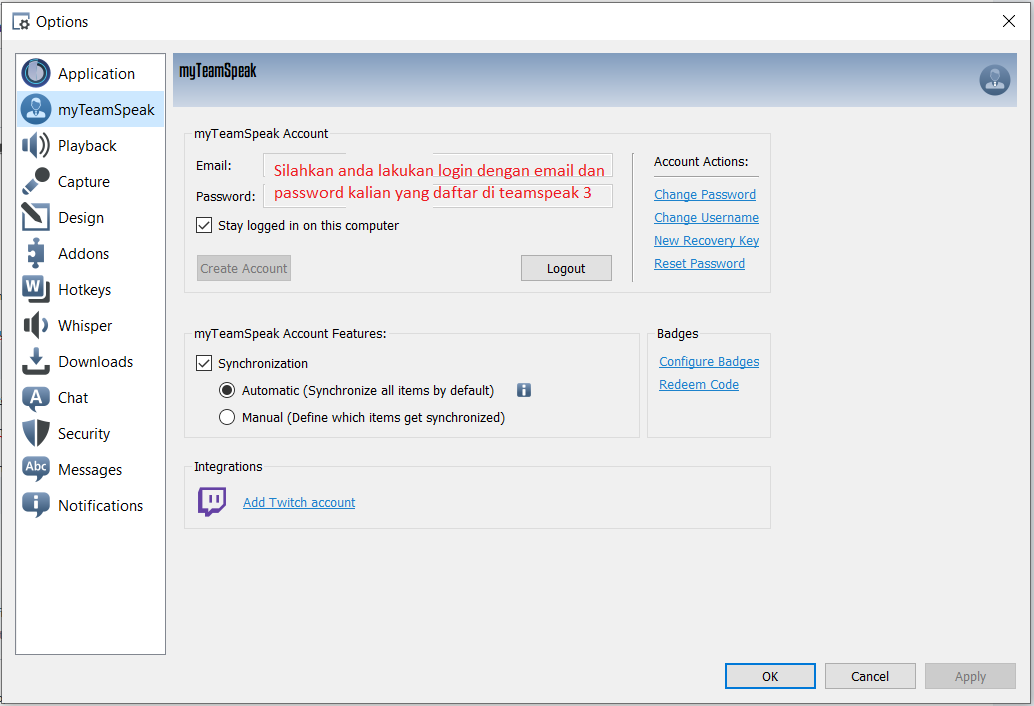Screen dimensions: 1034x706
Task: Select Manual synchronization radio option
Action: (227, 417)
